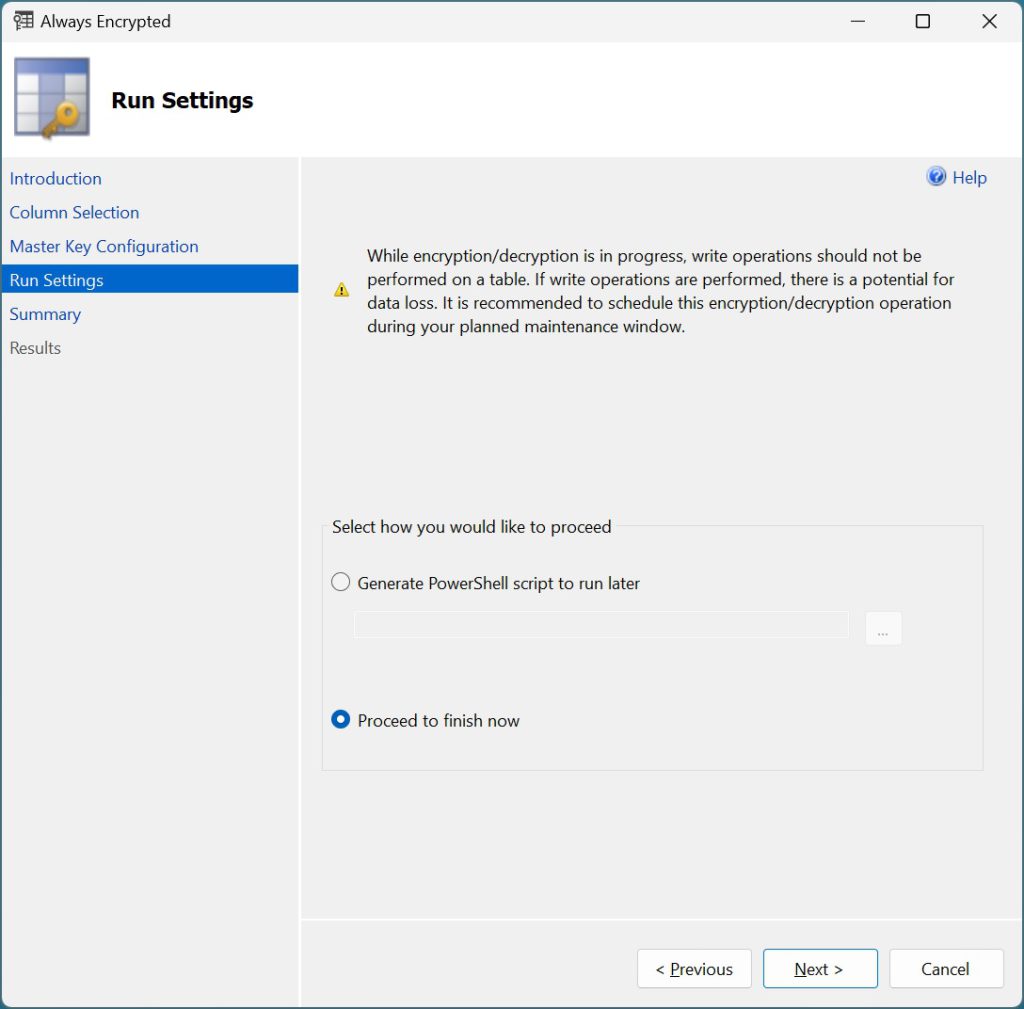The width and height of the screenshot is (1024, 1009).
Task: Click the Always Encrypted title bar icon
Action: (x=23, y=21)
